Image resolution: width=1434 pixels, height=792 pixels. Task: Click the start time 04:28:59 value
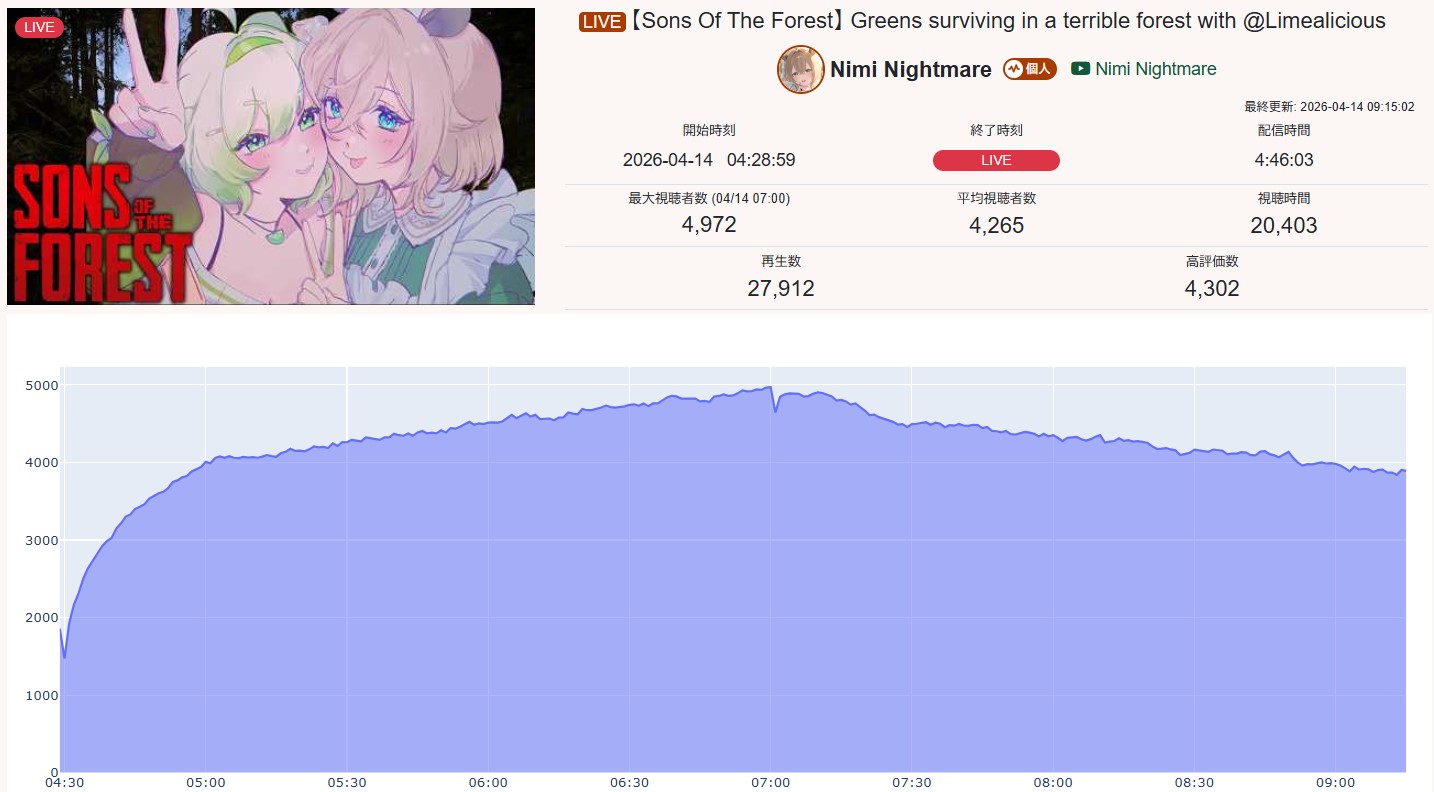click(709, 160)
